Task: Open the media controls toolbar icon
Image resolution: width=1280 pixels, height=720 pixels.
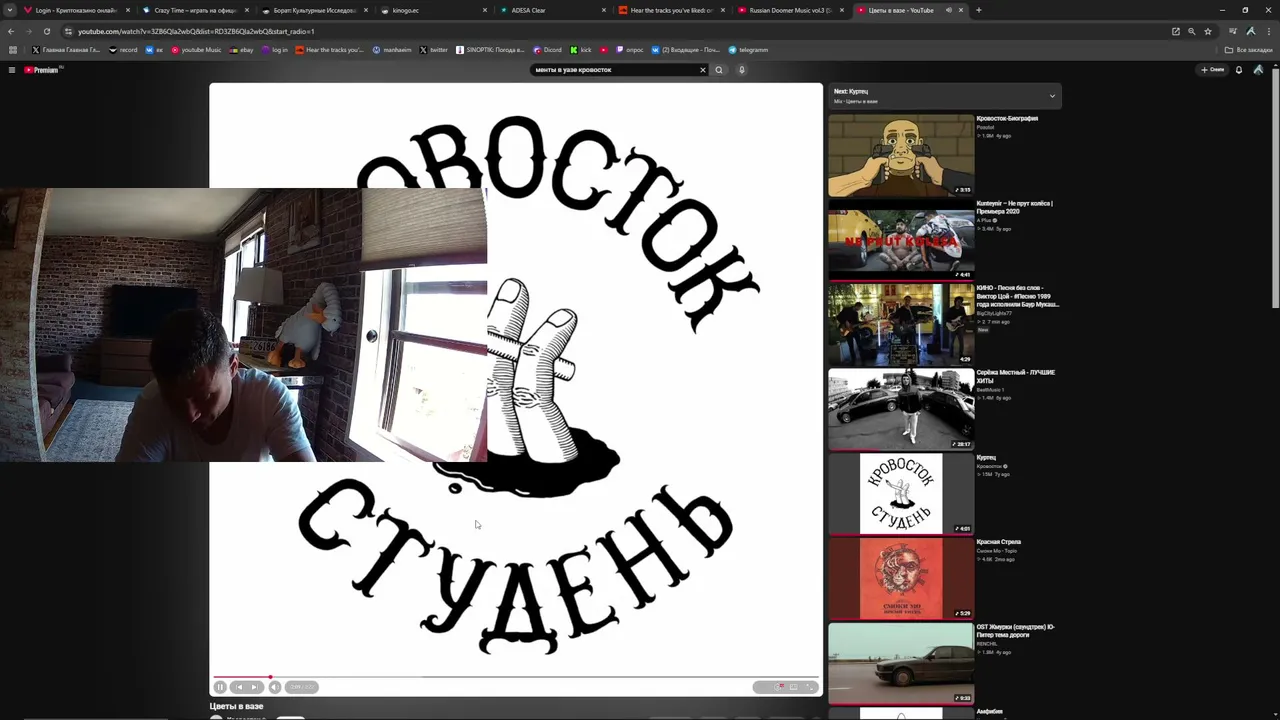Action: point(1233,31)
